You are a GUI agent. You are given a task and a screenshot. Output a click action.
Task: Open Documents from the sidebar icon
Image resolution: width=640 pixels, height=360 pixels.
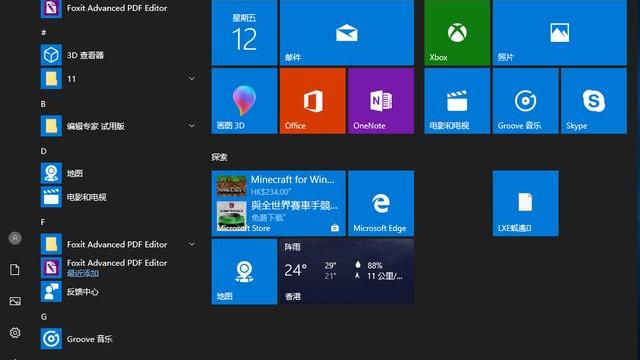(x=15, y=269)
